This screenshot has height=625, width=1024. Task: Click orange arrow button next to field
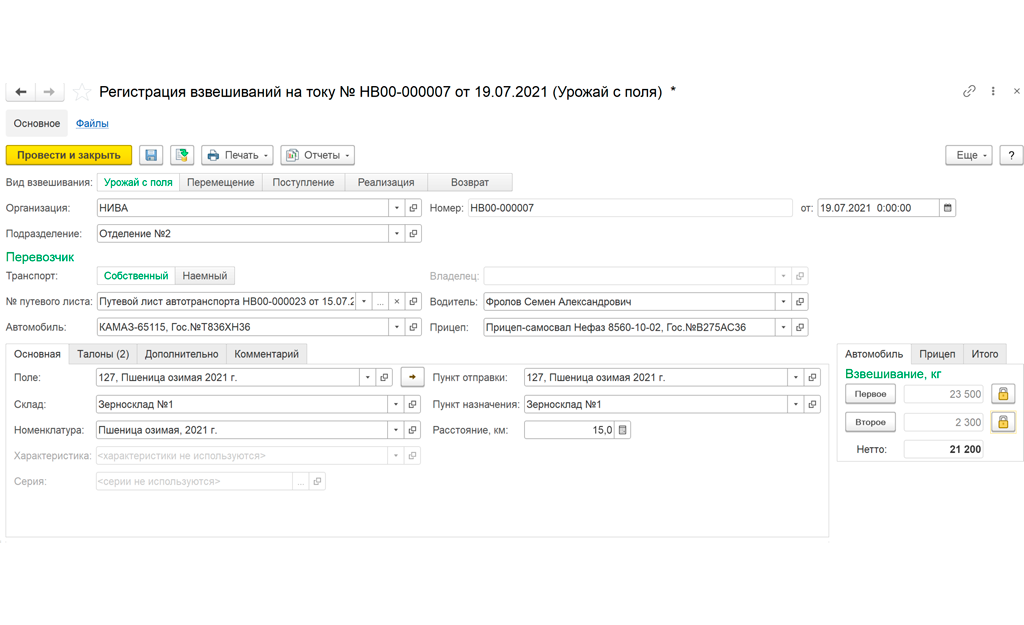coord(412,377)
